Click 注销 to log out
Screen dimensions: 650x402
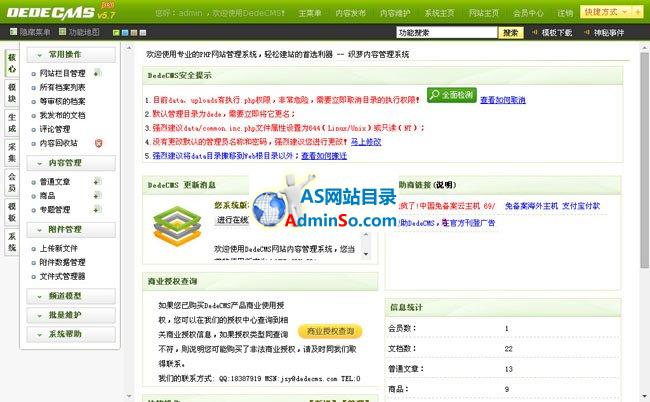[565, 13]
